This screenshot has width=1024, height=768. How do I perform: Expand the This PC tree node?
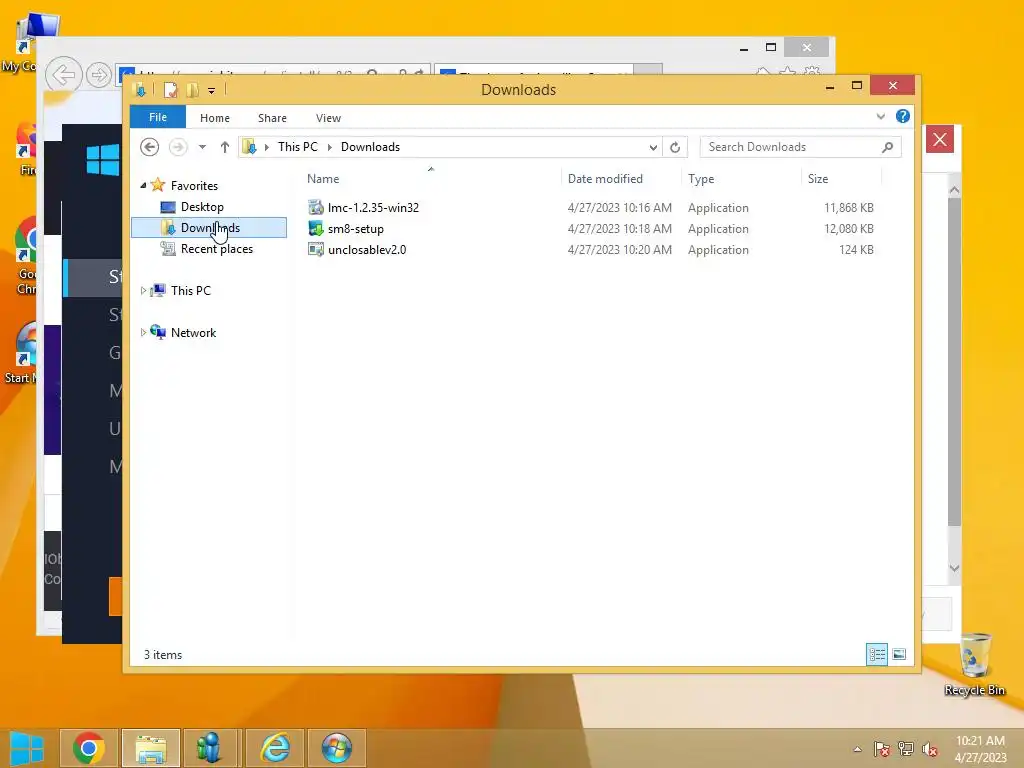pyautogui.click(x=143, y=291)
